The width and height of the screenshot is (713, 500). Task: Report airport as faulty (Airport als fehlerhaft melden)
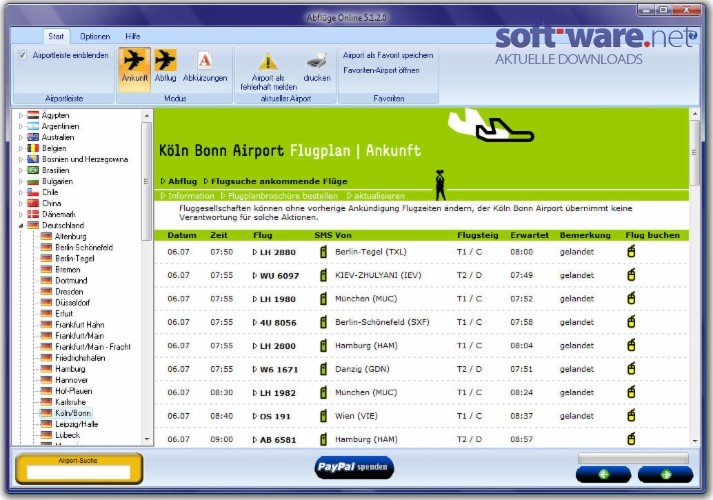(268, 71)
